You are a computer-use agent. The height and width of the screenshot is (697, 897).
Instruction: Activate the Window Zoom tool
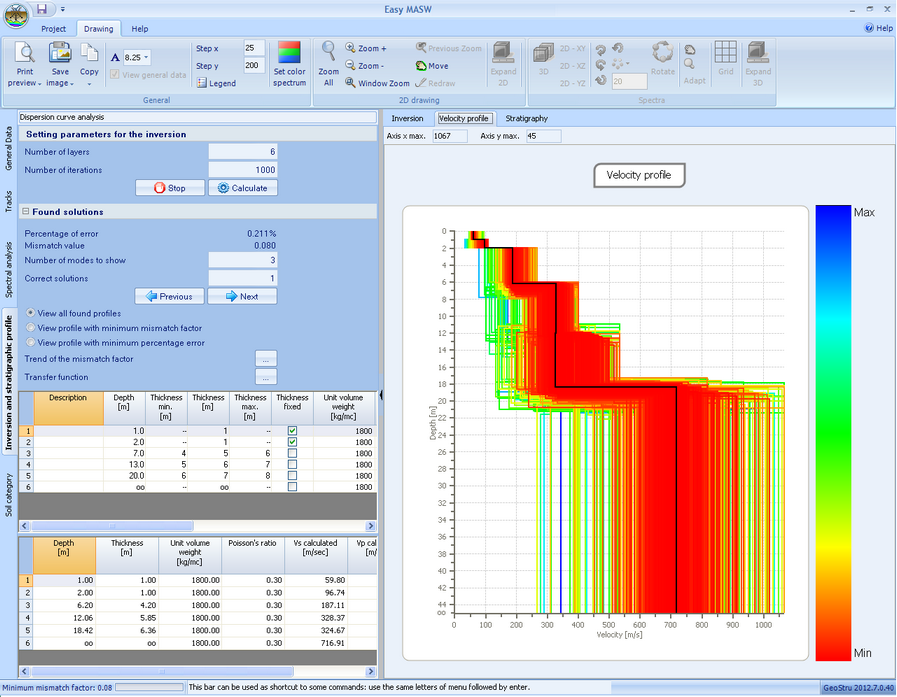pos(378,83)
